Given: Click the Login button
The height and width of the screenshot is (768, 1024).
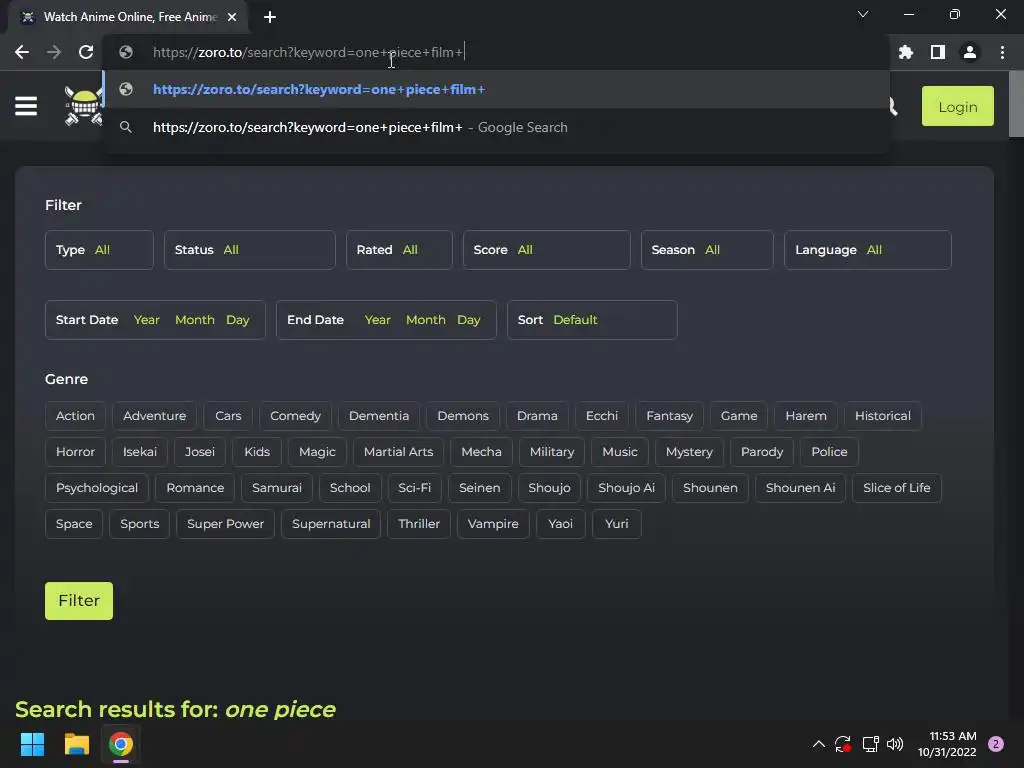Looking at the screenshot, I should click(957, 106).
